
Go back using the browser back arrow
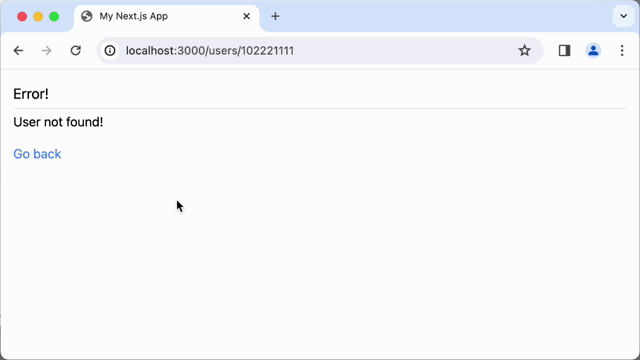18,51
